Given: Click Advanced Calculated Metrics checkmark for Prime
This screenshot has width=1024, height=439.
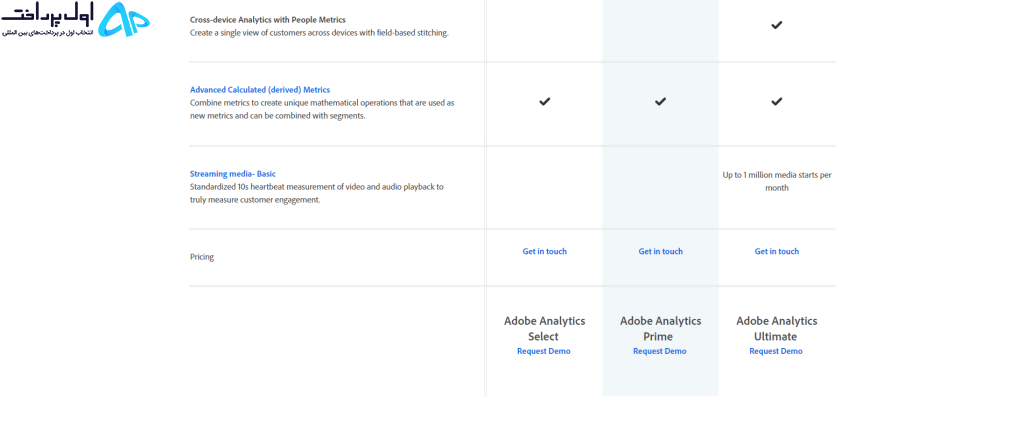Looking at the screenshot, I should tap(660, 101).
